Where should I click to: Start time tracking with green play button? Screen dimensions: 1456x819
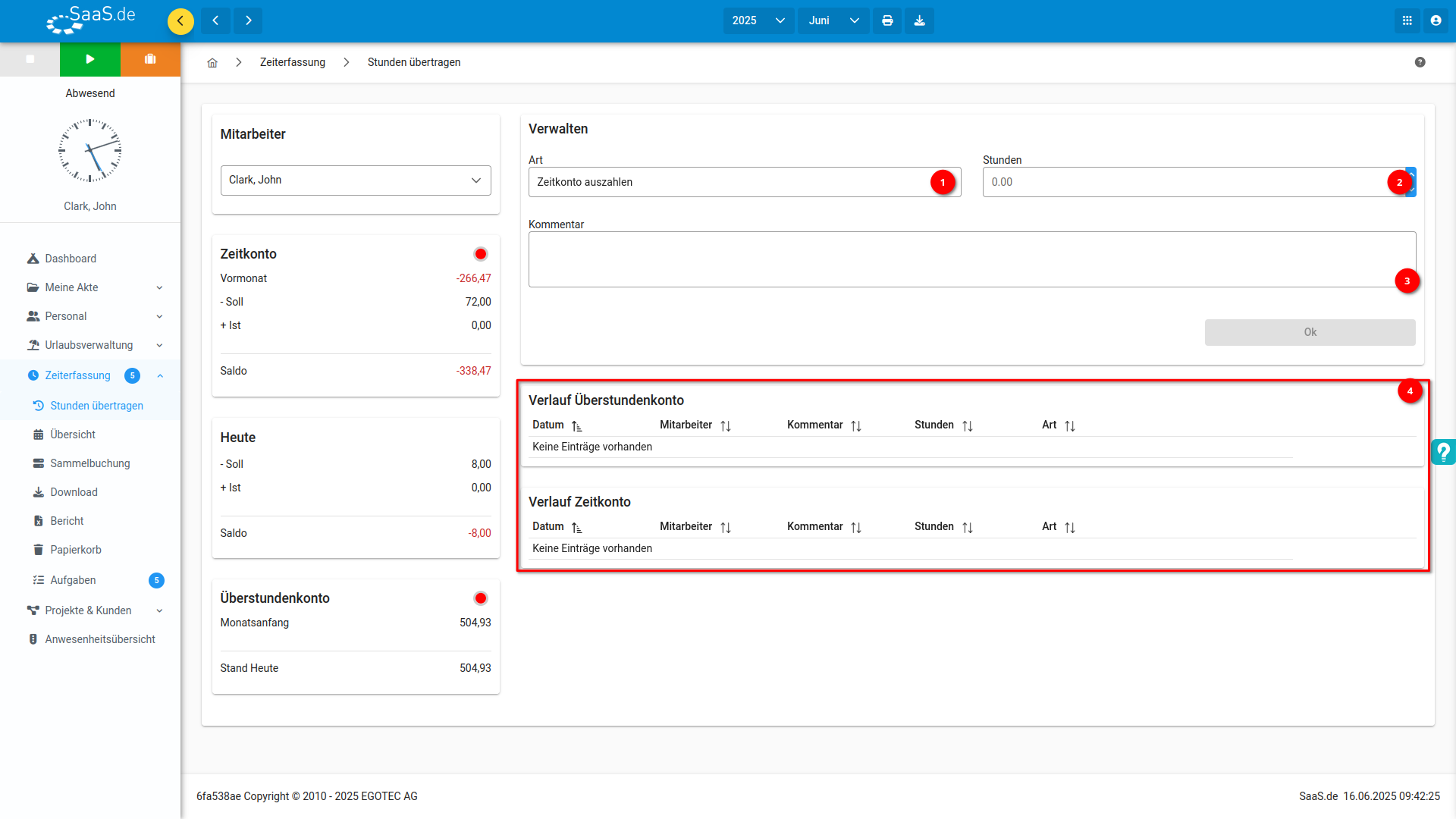coord(90,59)
